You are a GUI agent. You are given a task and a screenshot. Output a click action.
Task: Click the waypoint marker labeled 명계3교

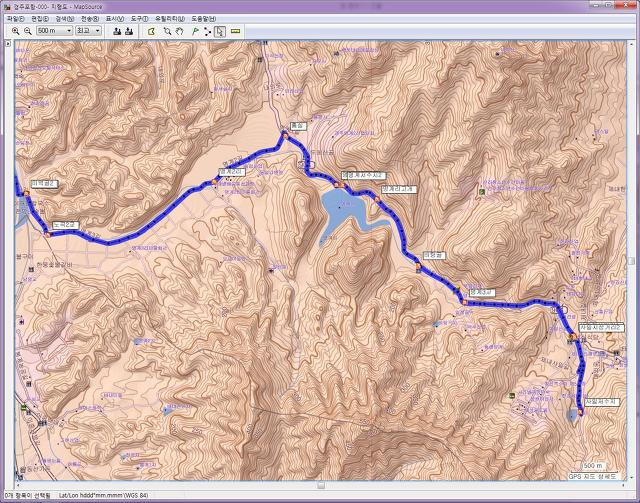(x=464, y=302)
